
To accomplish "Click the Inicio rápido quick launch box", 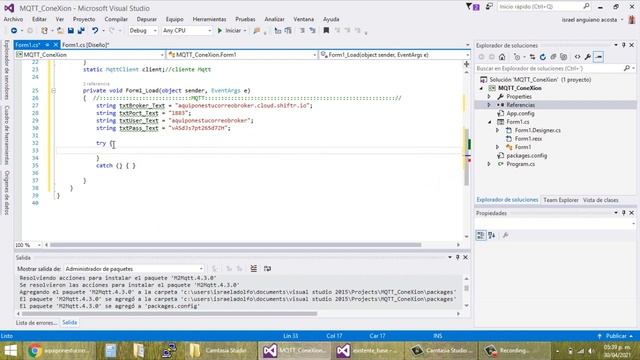I will point(540,7).
